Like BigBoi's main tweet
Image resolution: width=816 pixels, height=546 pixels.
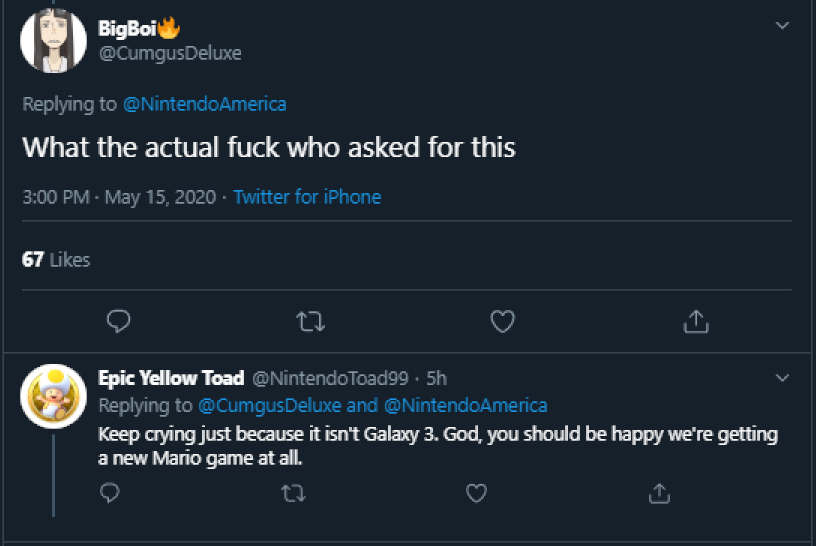tap(503, 321)
